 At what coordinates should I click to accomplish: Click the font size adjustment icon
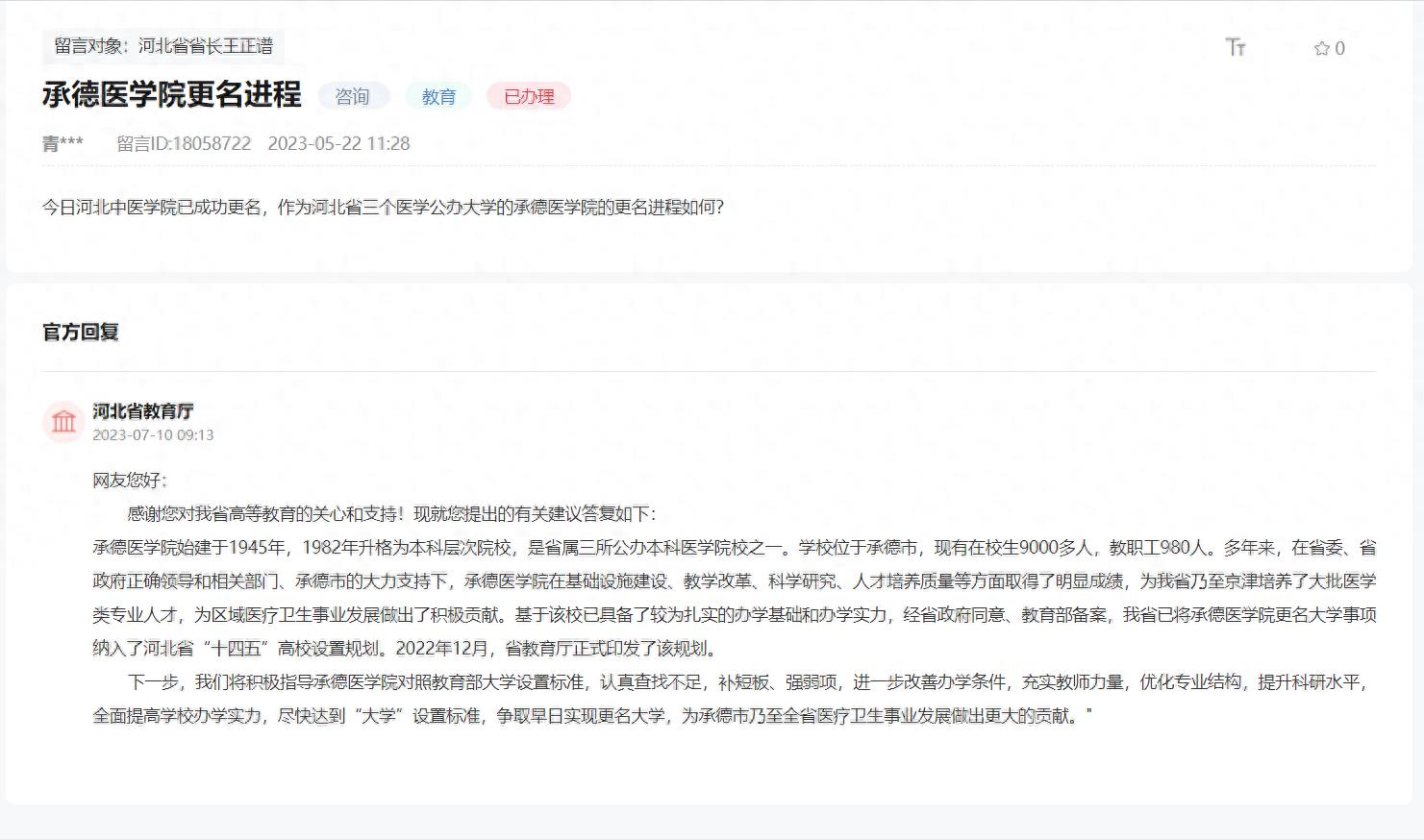pos(1236,47)
